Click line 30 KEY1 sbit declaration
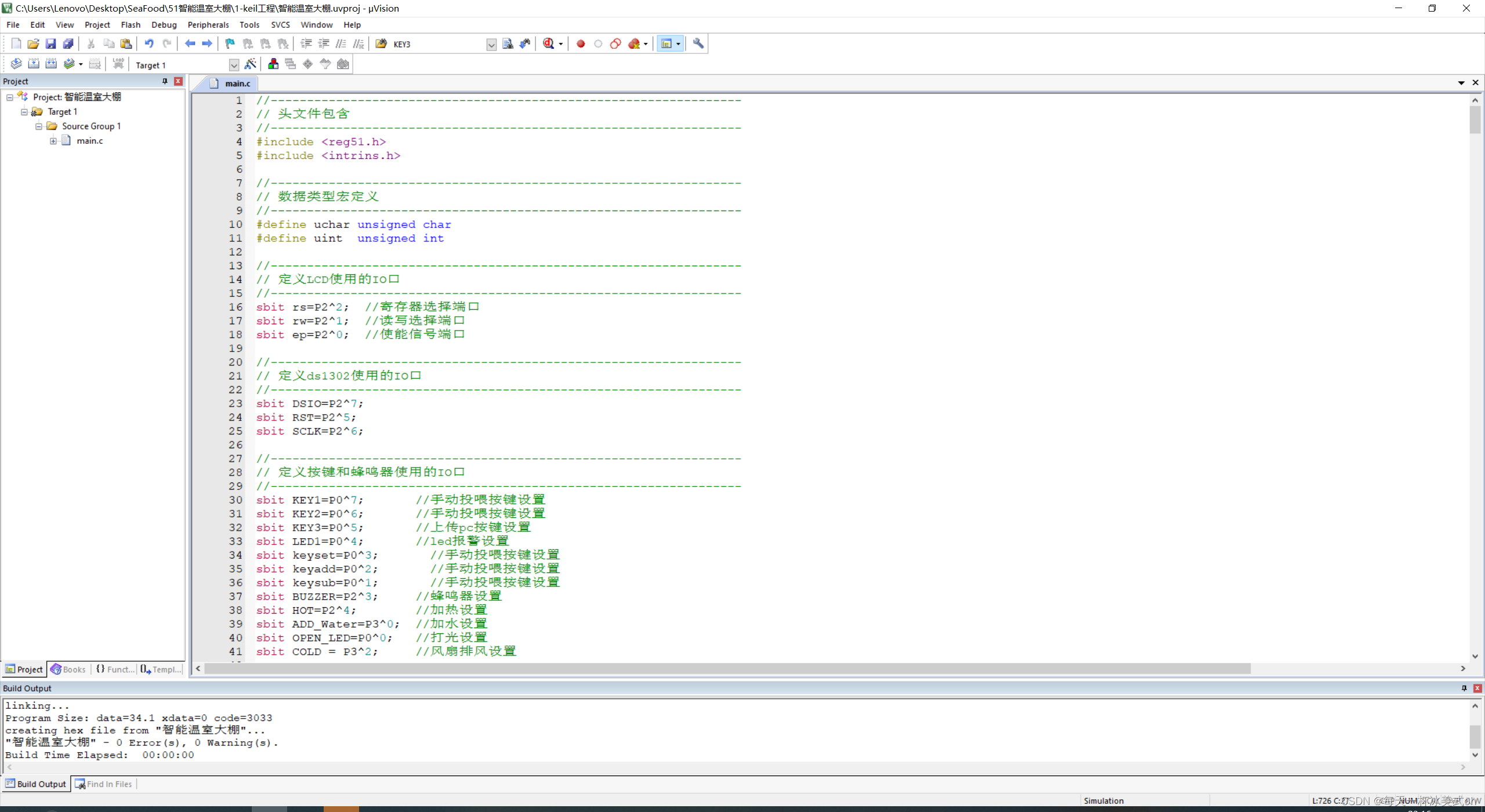This screenshot has height=812, width=1485. coord(309,500)
